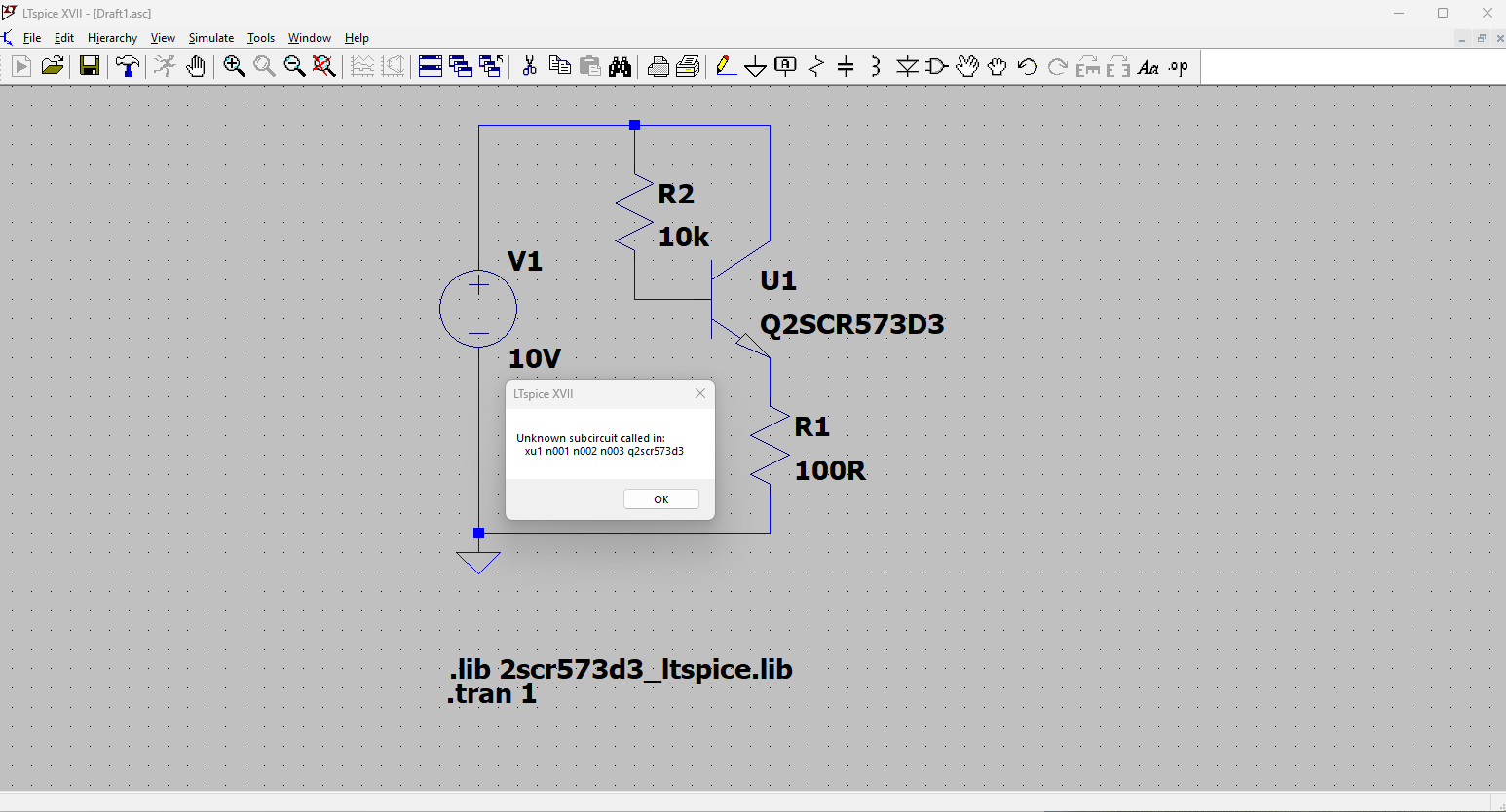This screenshot has width=1506, height=812.
Task: Click the Paste clipboard icon
Action: coord(589,66)
